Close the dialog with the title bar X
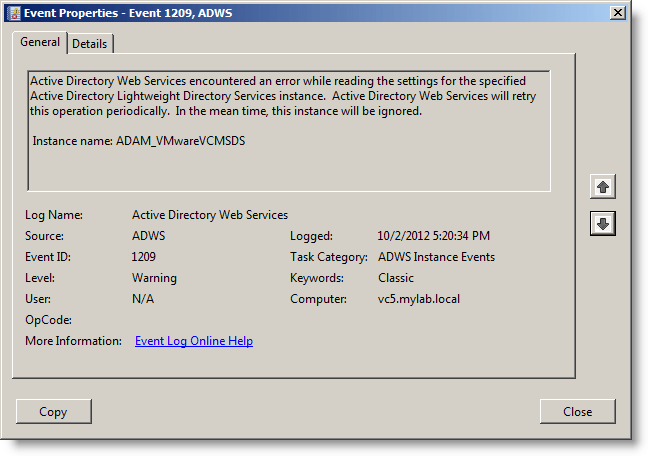The width and height of the screenshot is (648, 456). pos(618,12)
